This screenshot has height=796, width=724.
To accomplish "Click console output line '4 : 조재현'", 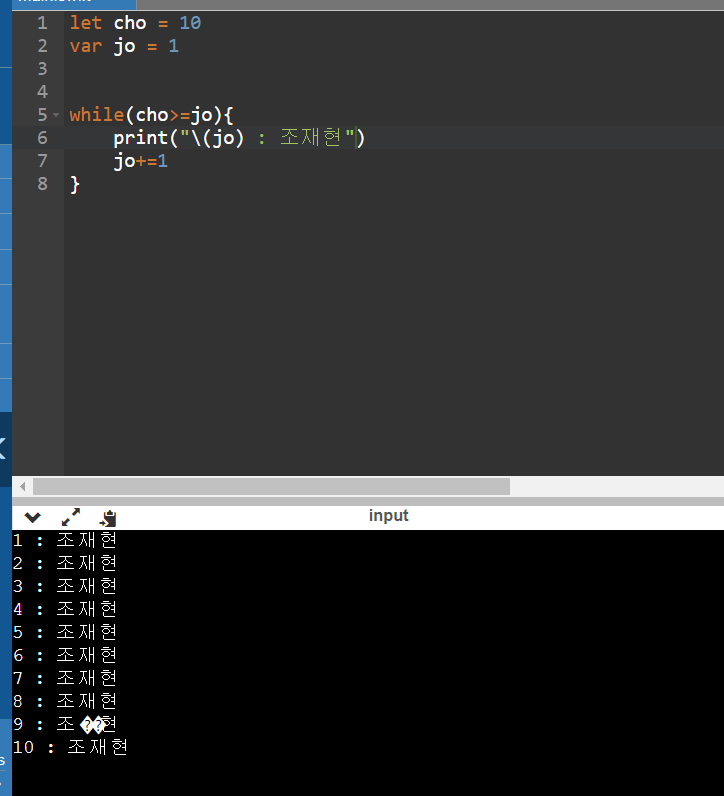I will (x=65, y=609).
